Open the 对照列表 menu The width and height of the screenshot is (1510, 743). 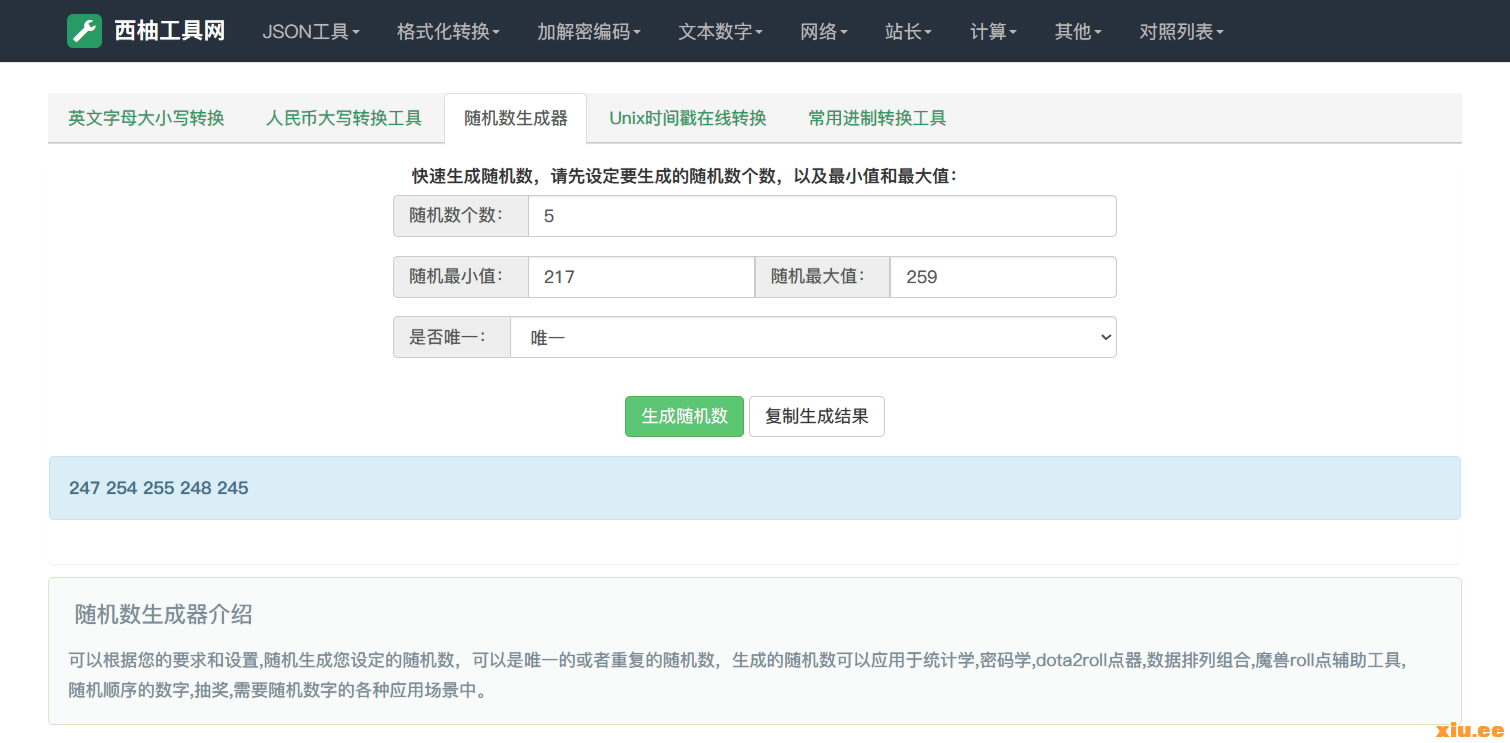pyautogui.click(x=1181, y=32)
